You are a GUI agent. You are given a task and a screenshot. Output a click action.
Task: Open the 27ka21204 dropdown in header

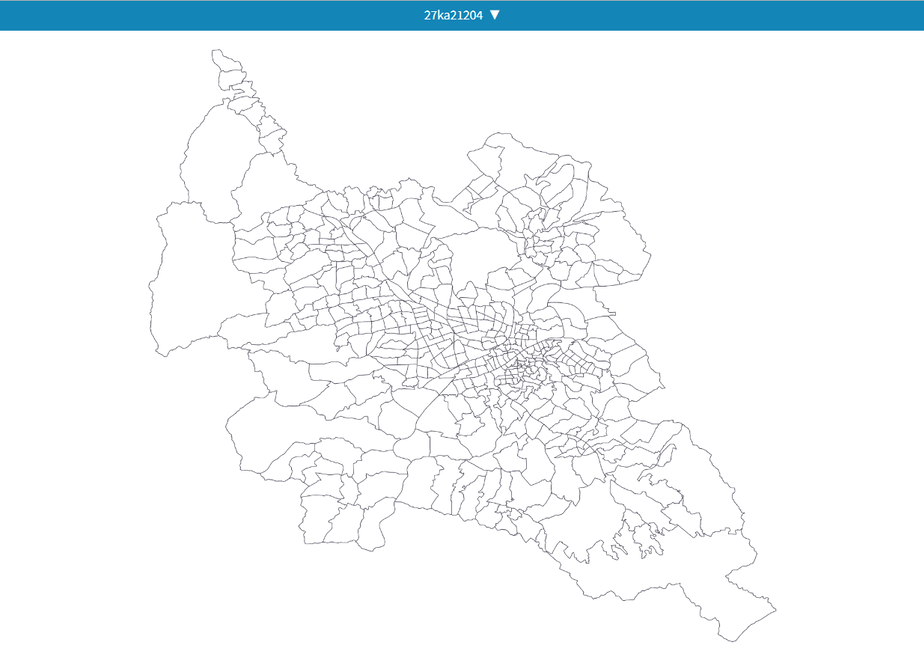point(461,15)
